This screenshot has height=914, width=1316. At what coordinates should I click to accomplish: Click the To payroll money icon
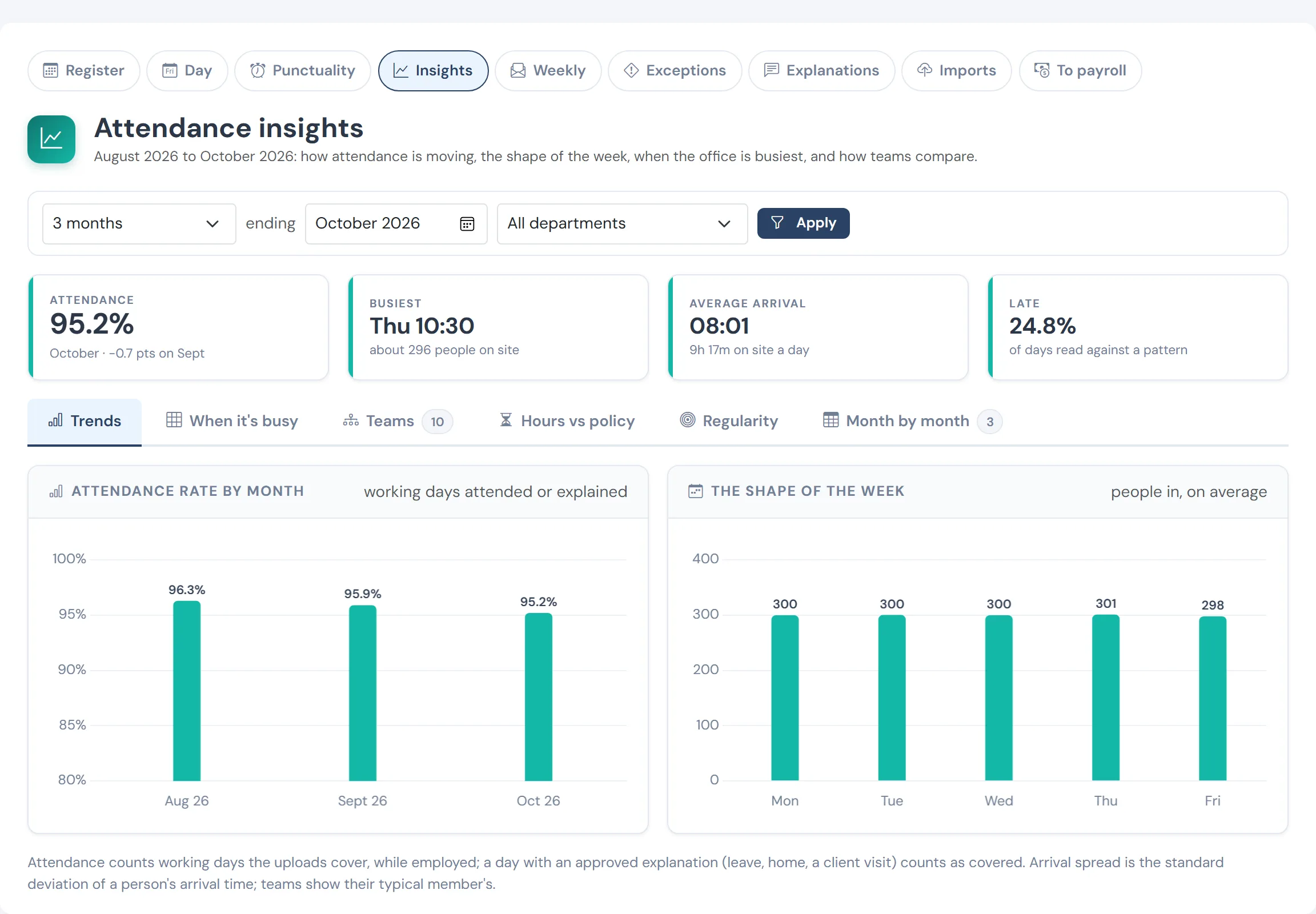tap(1042, 70)
